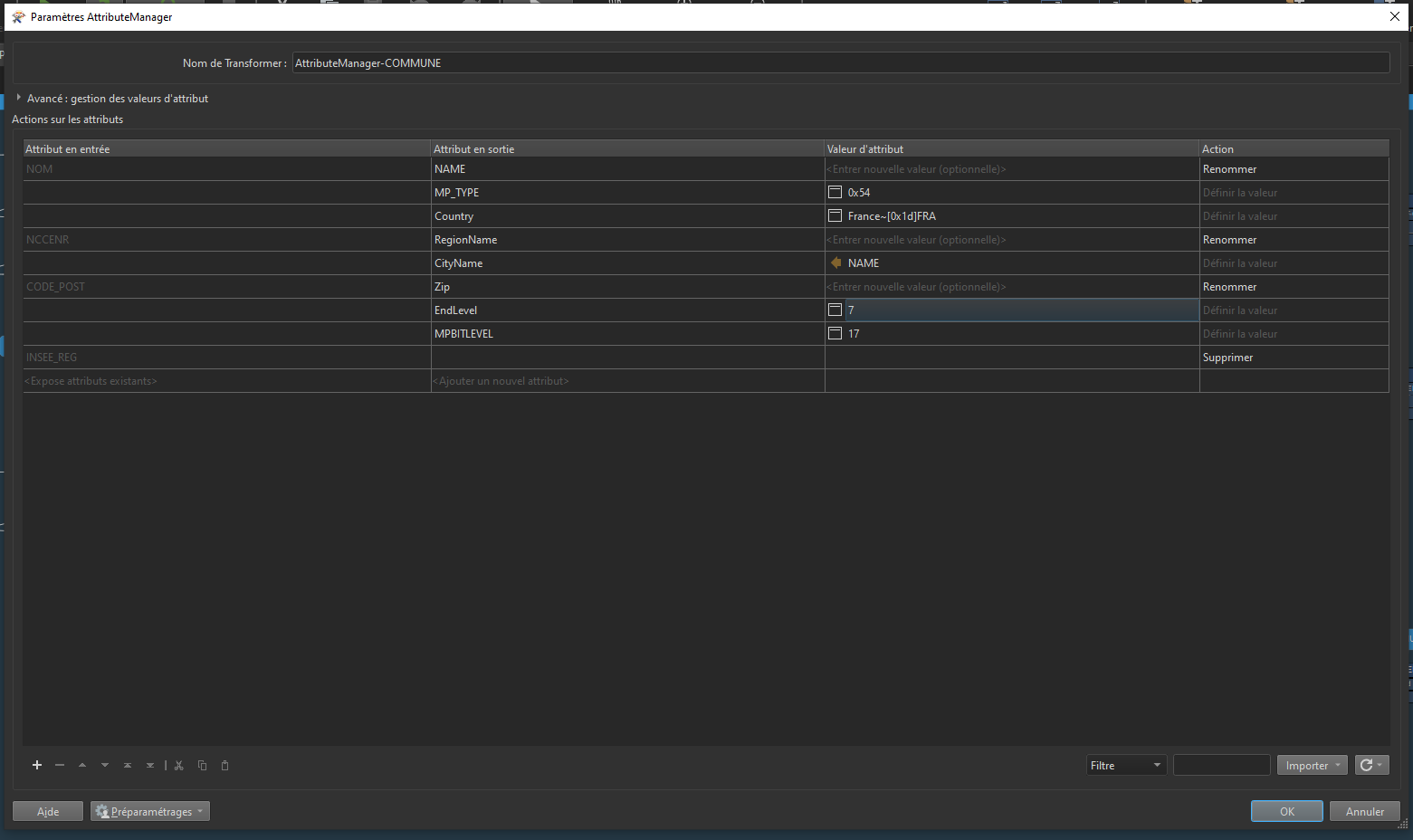Click the 0x54 value cell
The height and width of the screenshot is (840, 1413).
pos(1022,193)
